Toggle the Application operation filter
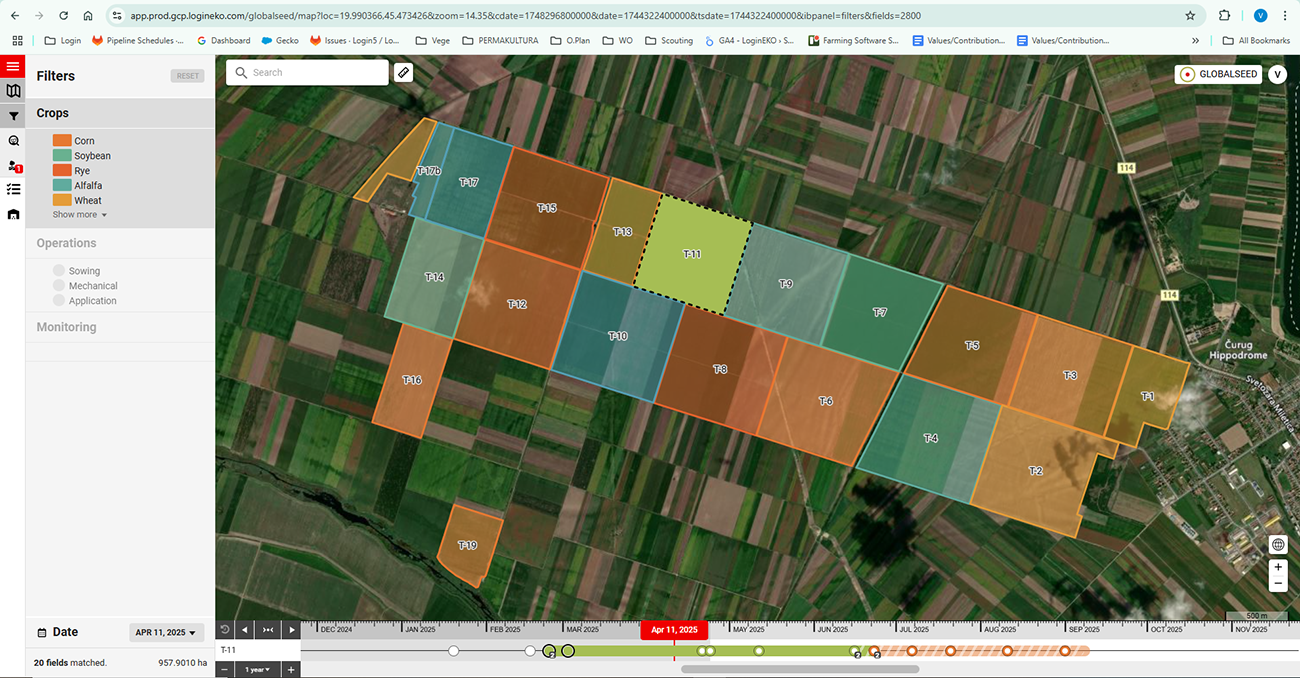Viewport: 1300px width, 678px height. pos(59,301)
